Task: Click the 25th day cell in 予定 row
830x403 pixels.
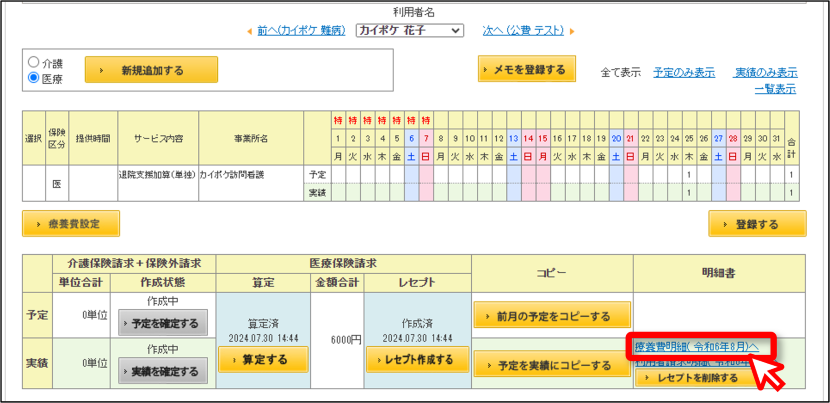Action: coord(689,174)
